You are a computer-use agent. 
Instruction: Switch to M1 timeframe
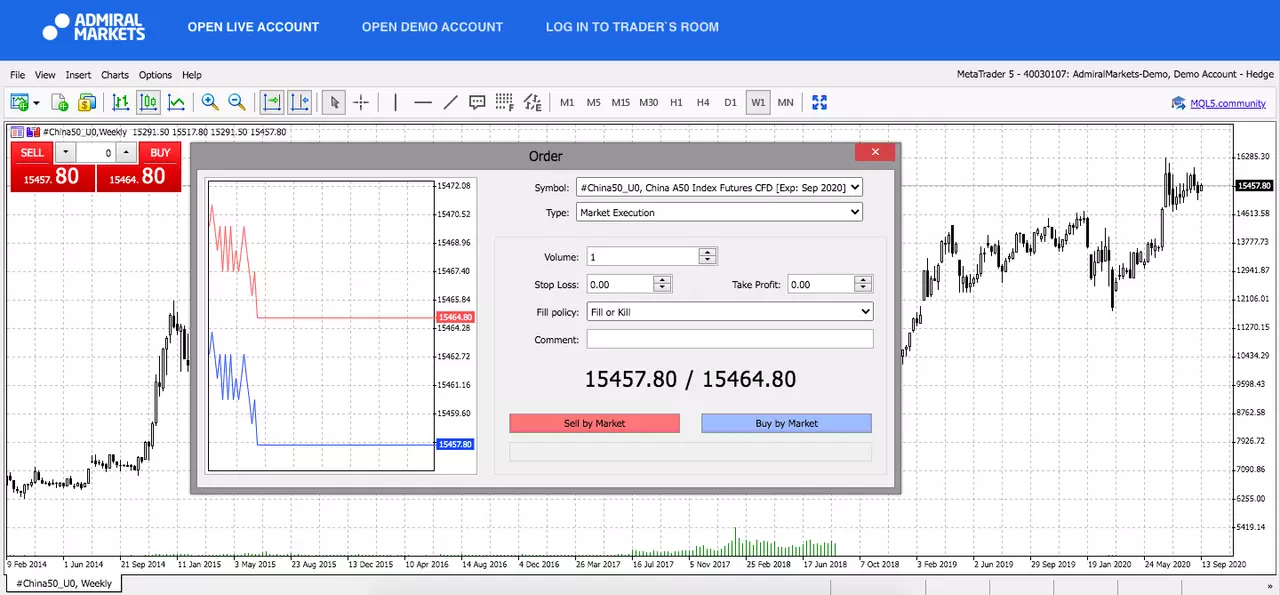click(567, 103)
